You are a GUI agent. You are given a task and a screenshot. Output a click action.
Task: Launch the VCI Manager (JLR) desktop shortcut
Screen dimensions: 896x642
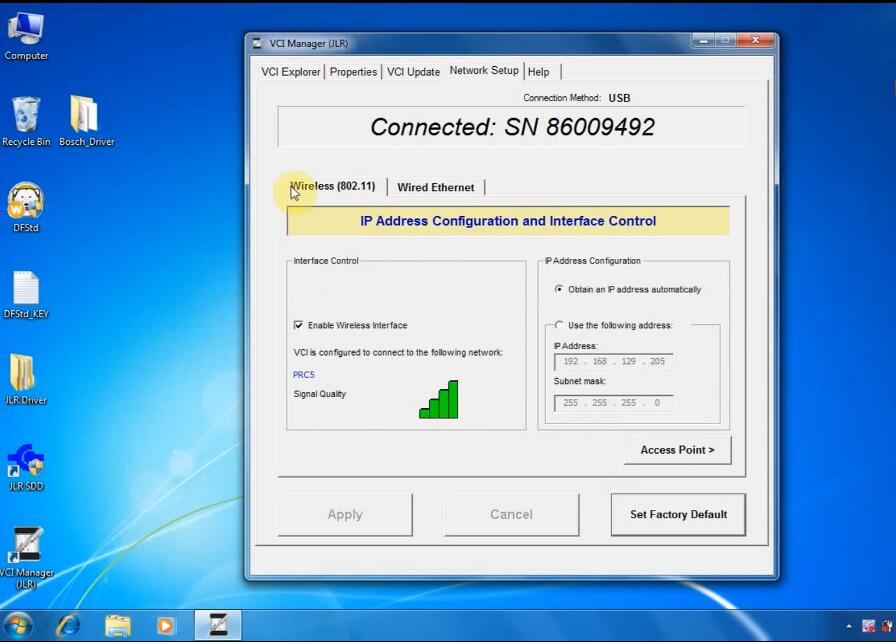click(26, 557)
